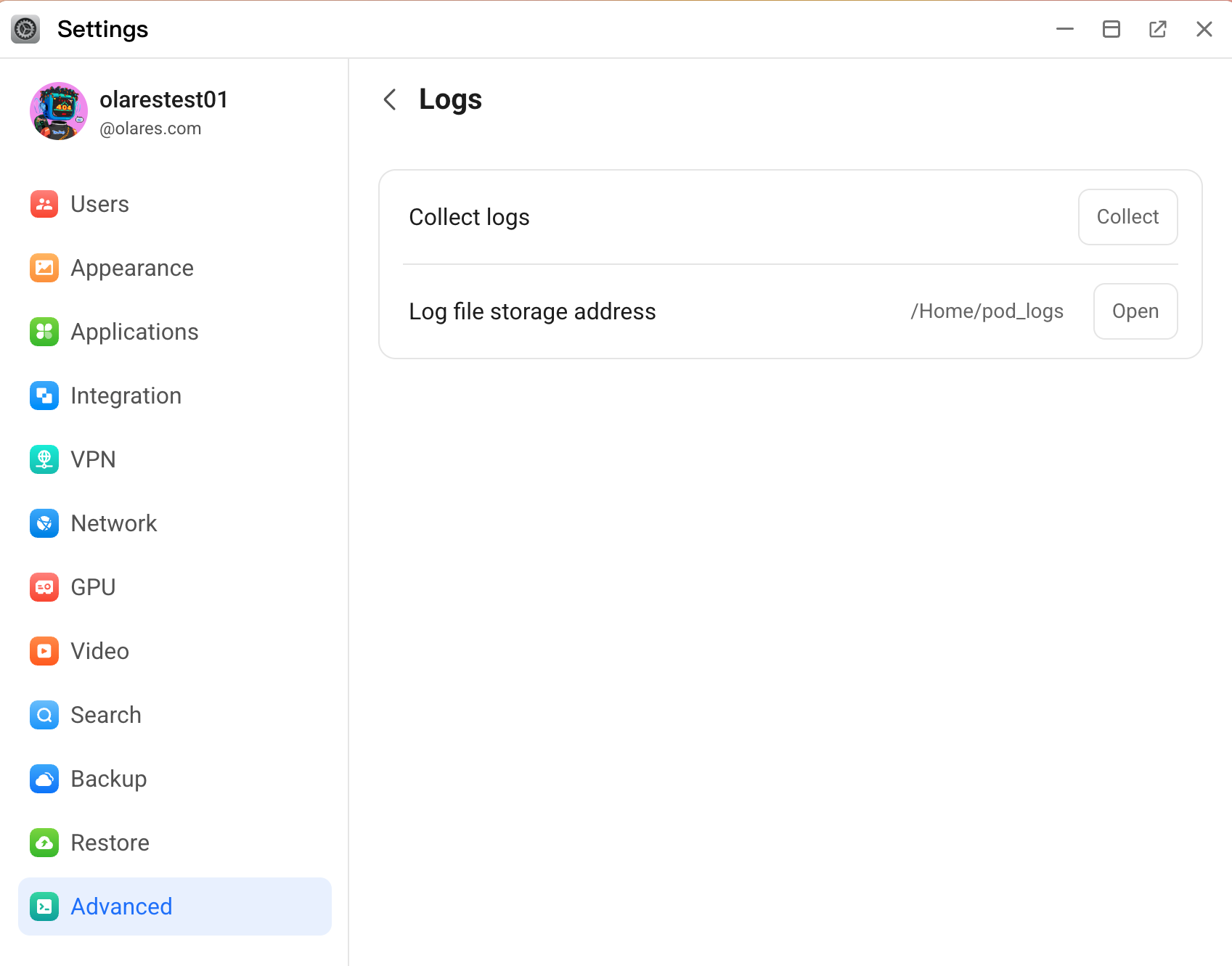Open the Restore settings icon
This screenshot has width=1232, height=966.
click(44, 843)
